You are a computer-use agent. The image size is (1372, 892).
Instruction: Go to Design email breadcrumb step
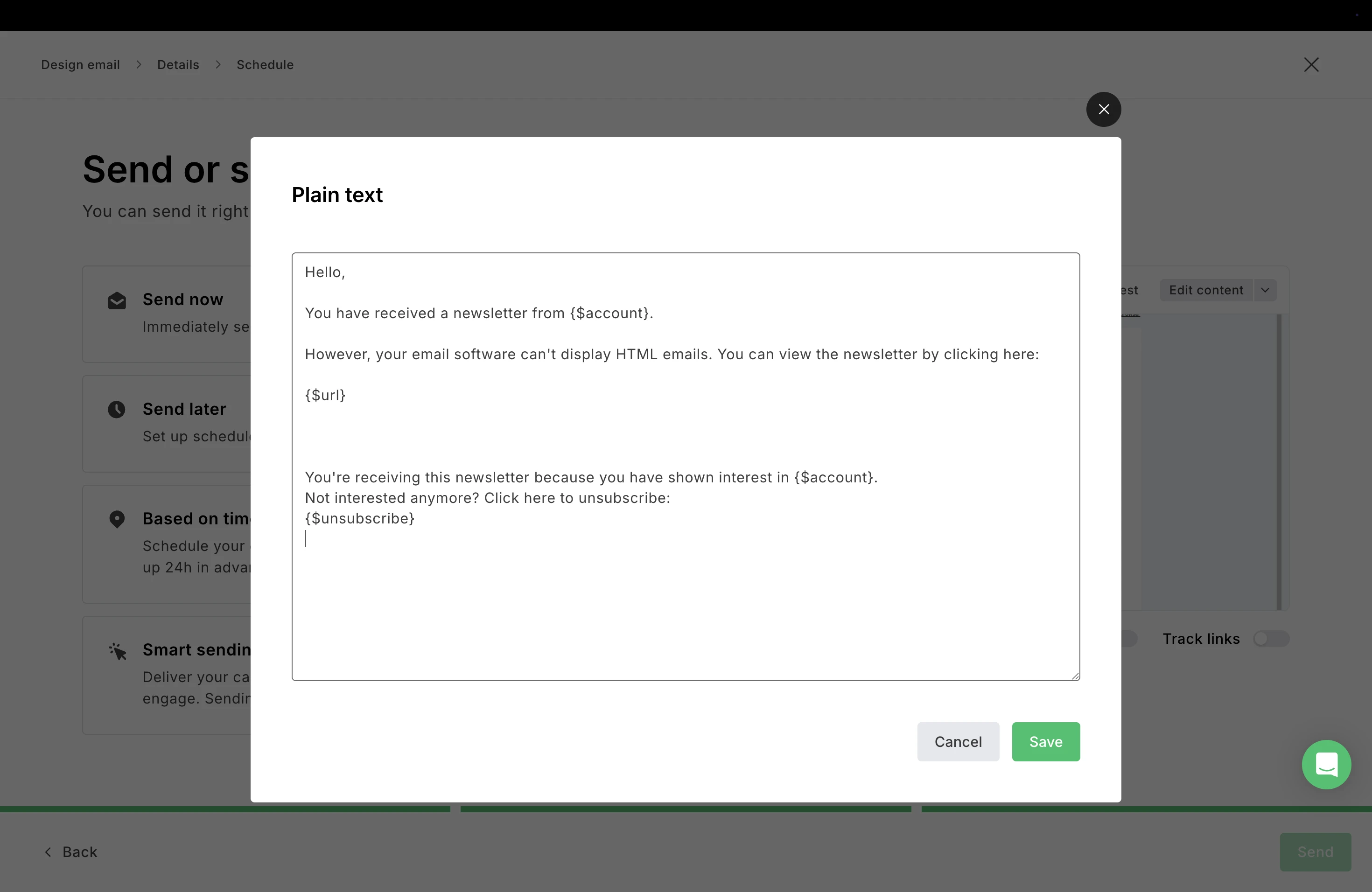[80, 64]
